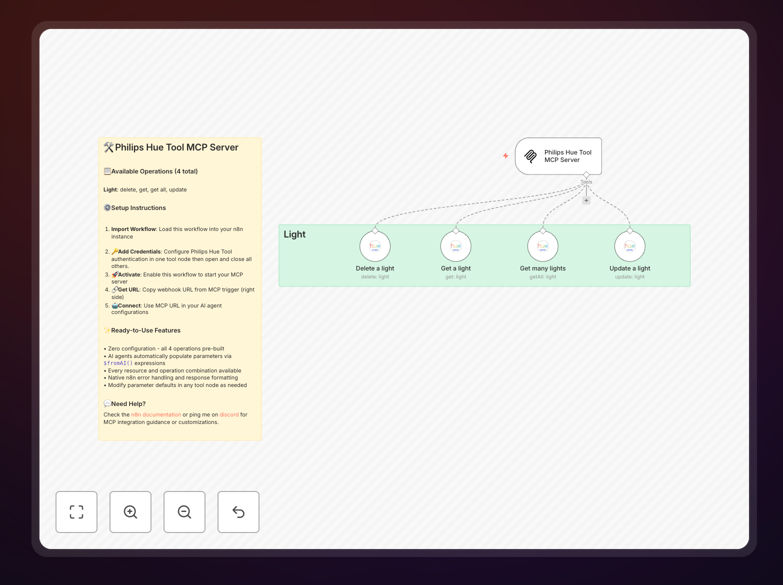The height and width of the screenshot is (585, 783).
Task: Click the Delete a light label
Action: 375,268
